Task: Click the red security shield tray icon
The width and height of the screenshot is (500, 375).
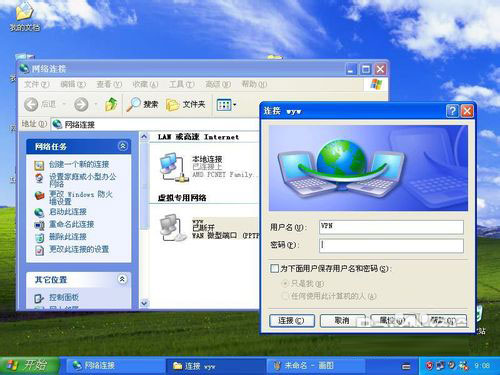Action: (430, 366)
